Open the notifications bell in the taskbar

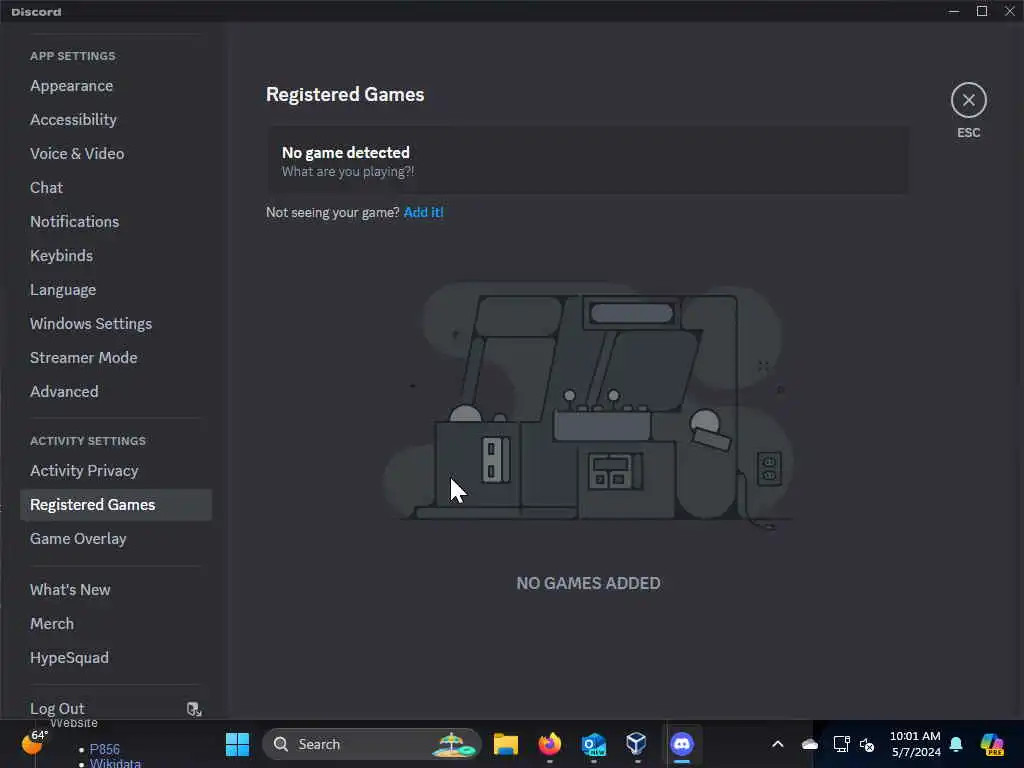[x=956, y=744]
